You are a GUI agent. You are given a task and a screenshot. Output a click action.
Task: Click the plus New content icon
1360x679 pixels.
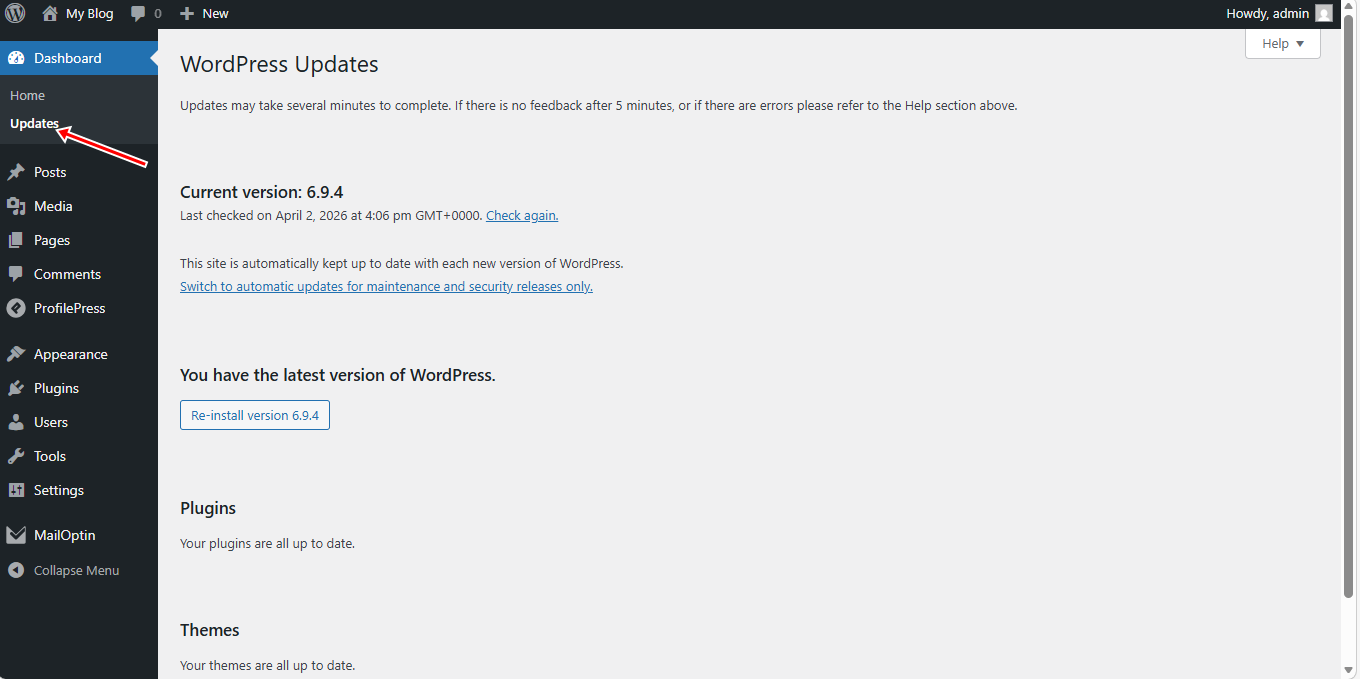[x=187, y=14]
